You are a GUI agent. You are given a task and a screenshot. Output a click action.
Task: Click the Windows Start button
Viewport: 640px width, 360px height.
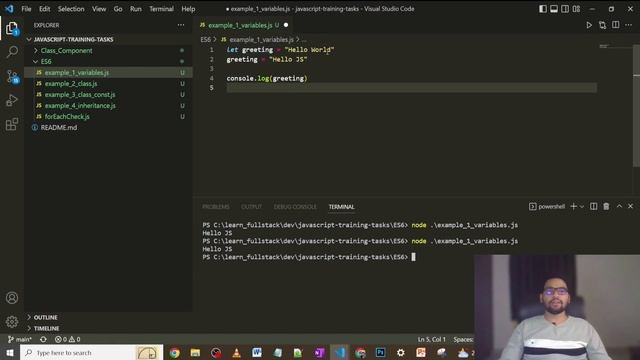[x=10, y=352]
